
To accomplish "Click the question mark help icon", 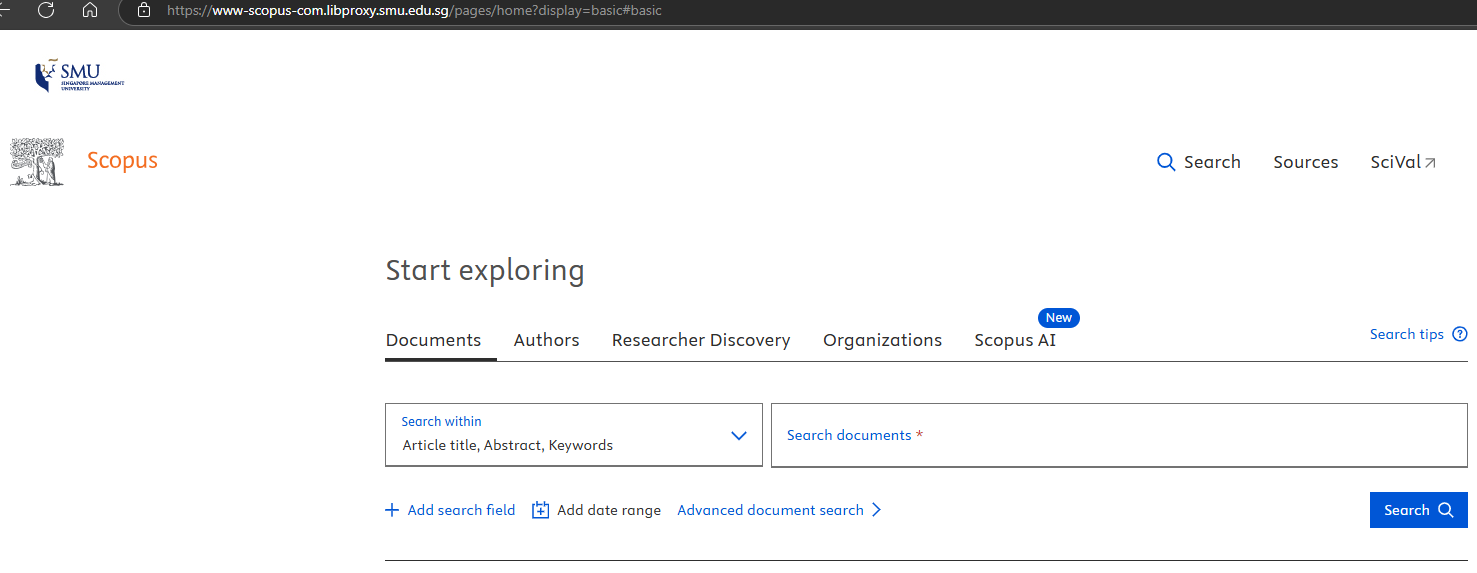I will [x=1460, y=334].
